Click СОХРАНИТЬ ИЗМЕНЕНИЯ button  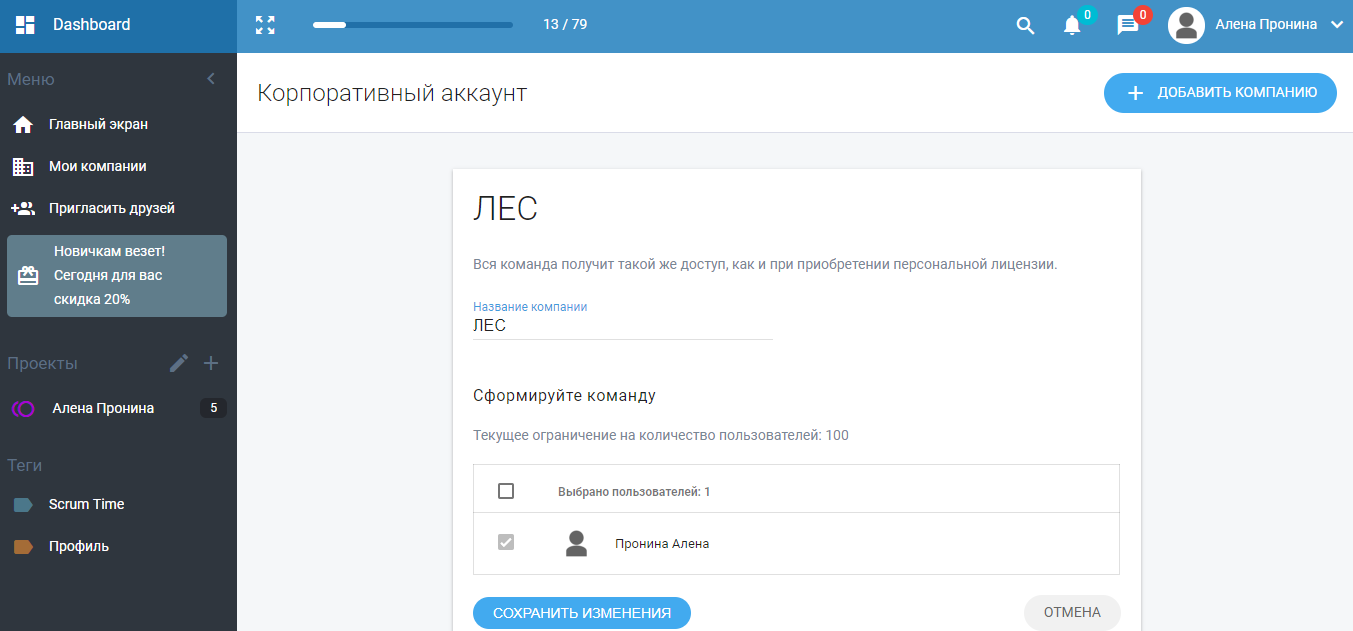(x=582, y=613)
